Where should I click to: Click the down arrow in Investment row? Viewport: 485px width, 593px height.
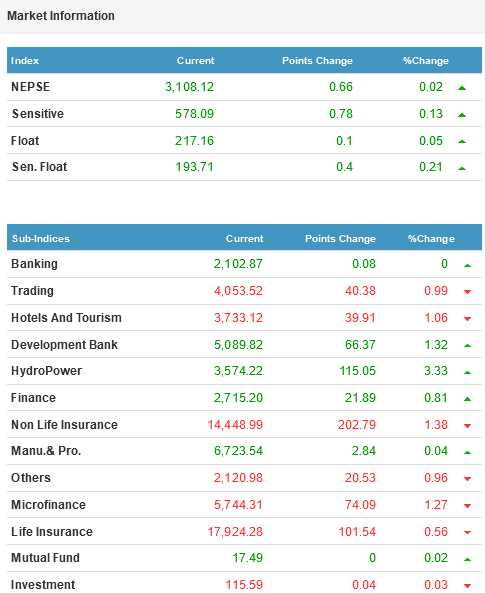pos(468,586)
